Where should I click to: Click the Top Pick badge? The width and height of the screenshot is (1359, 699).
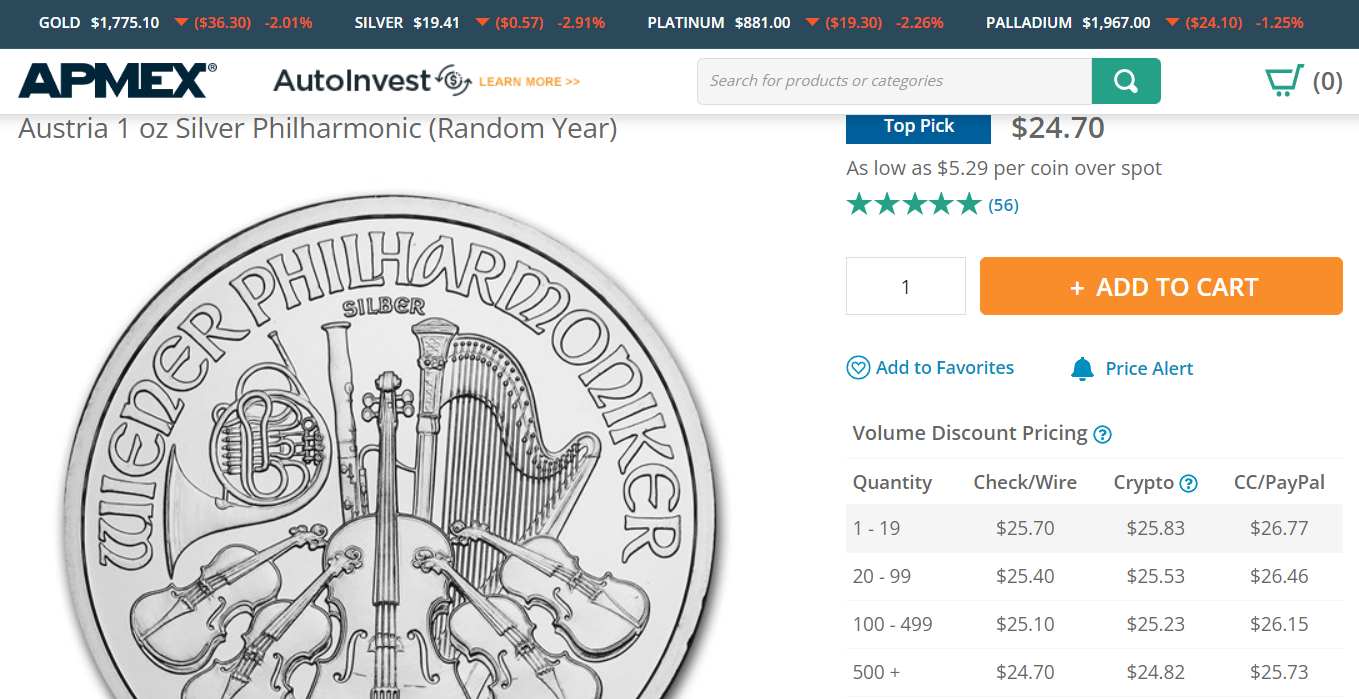click(918, 126)
